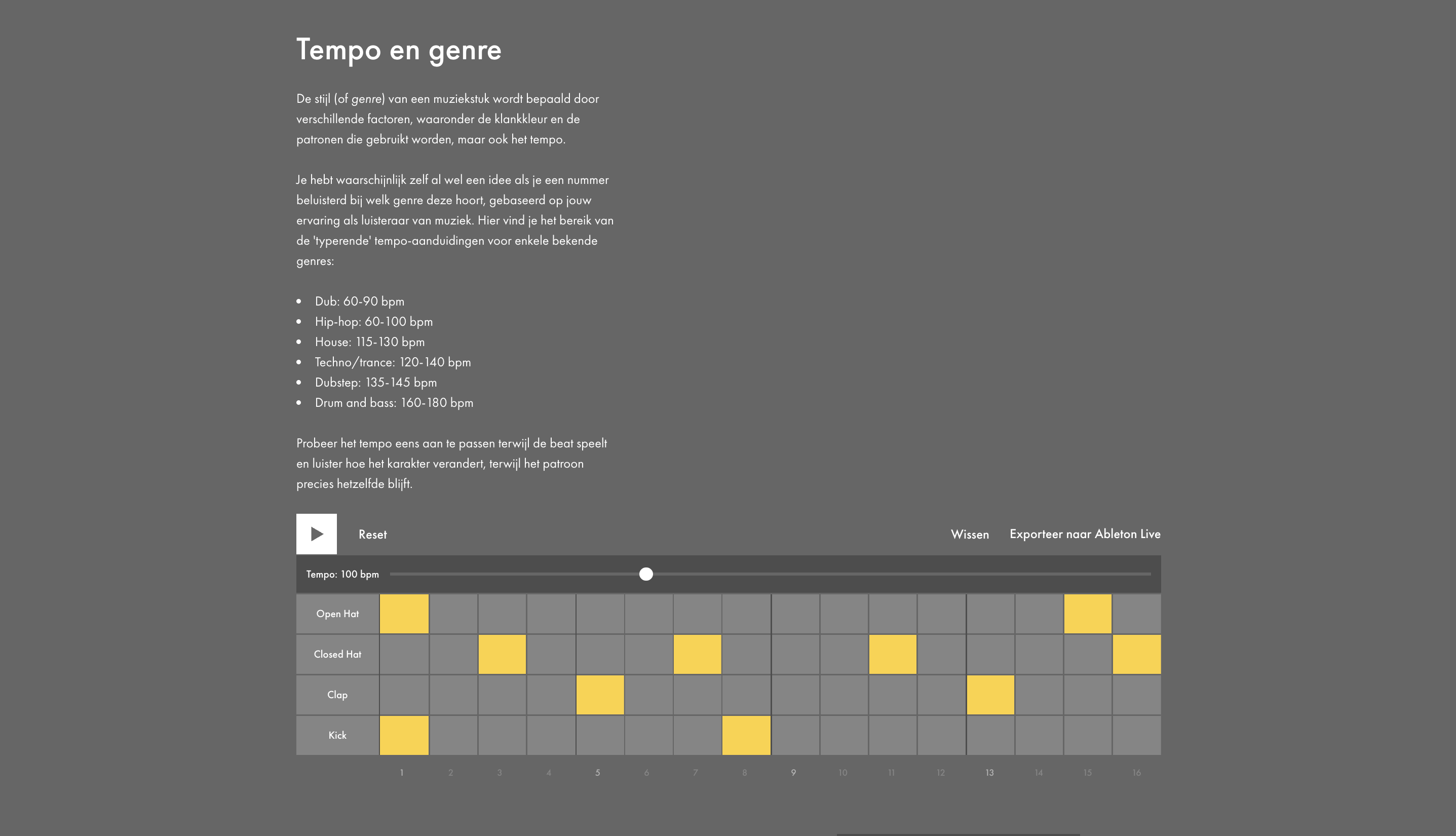The width and height of the screenshot is (1456, 836).
Task: Enable Kick on step 9
Action: pyautogui.click(x=795, y=735)
